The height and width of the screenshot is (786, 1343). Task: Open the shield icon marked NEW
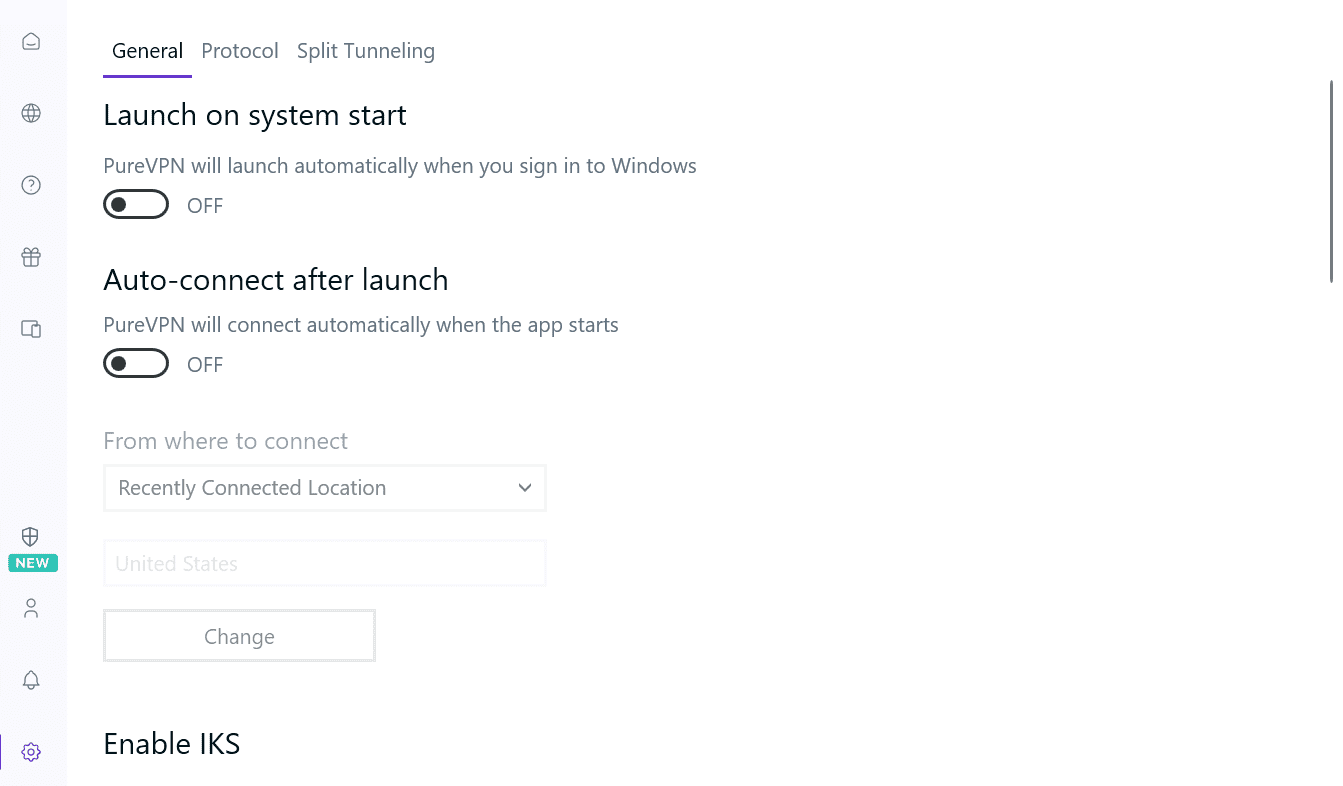click(31, 537)
